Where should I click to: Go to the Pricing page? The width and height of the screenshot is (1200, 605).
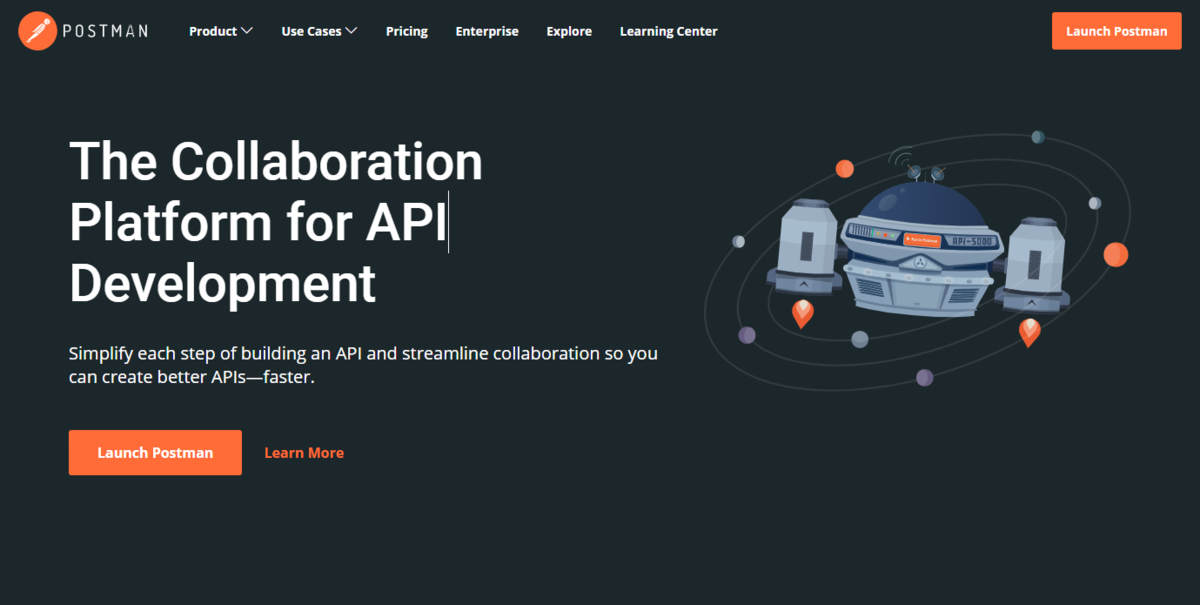(407, 31)
